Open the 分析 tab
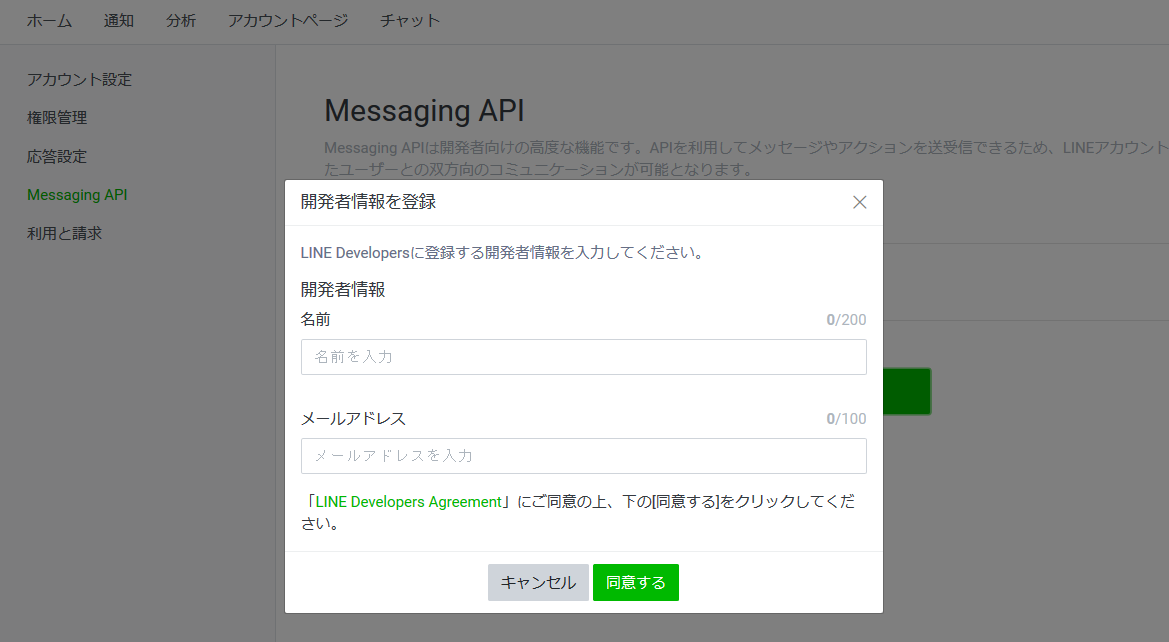The height and width of the screenshot is (642, 1169). coord(181,21)
